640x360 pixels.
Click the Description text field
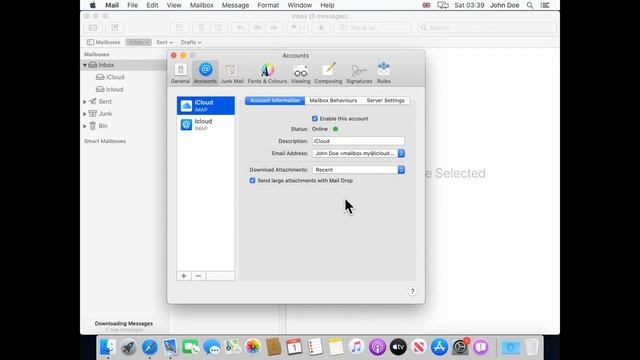pos(358,141)
